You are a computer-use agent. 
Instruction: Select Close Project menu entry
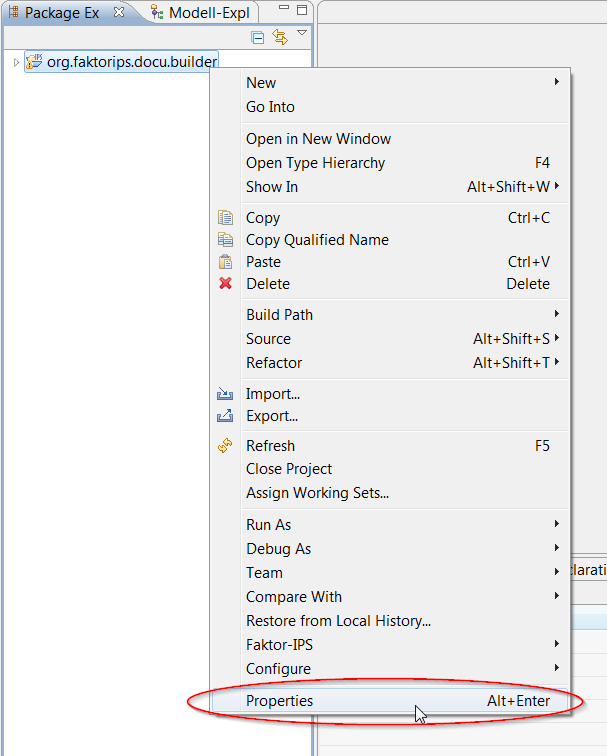[289, 469]
